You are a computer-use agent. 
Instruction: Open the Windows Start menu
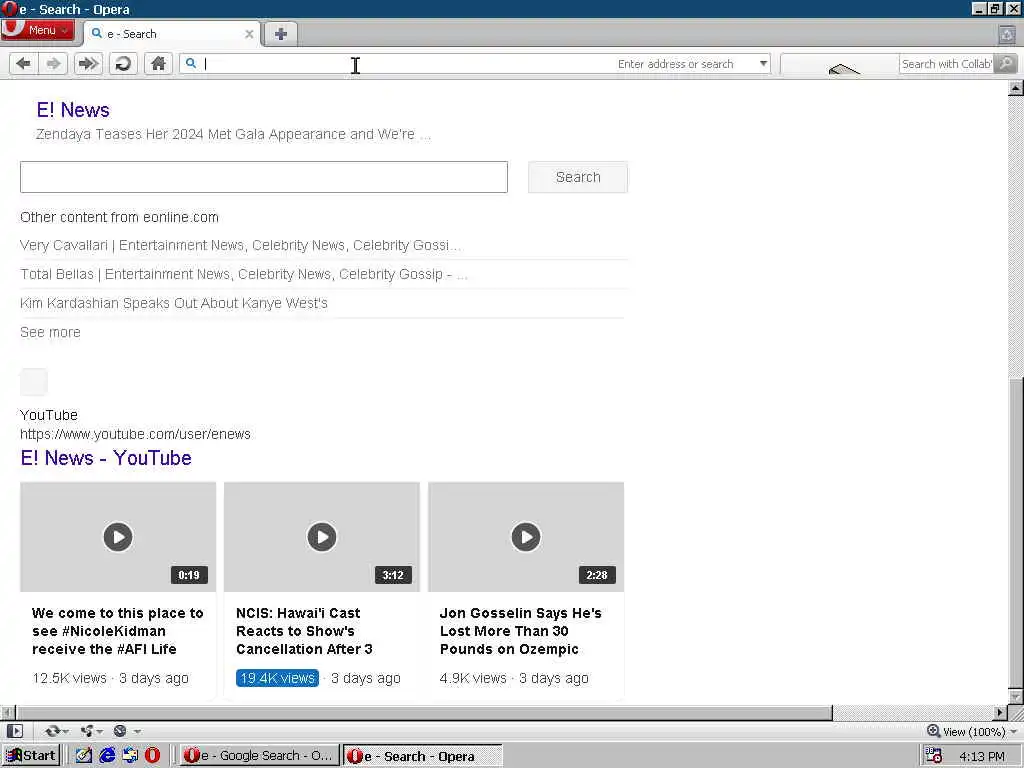31,756
